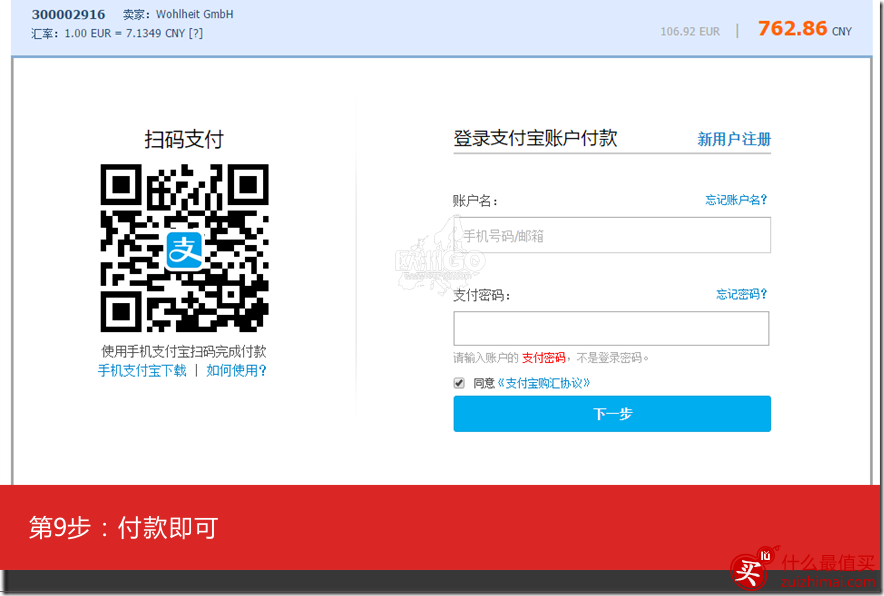The height and width of the screenshot is (596, 884).
Task: Focus the 账户名 phone/email input field
Action: coord(612,235)
